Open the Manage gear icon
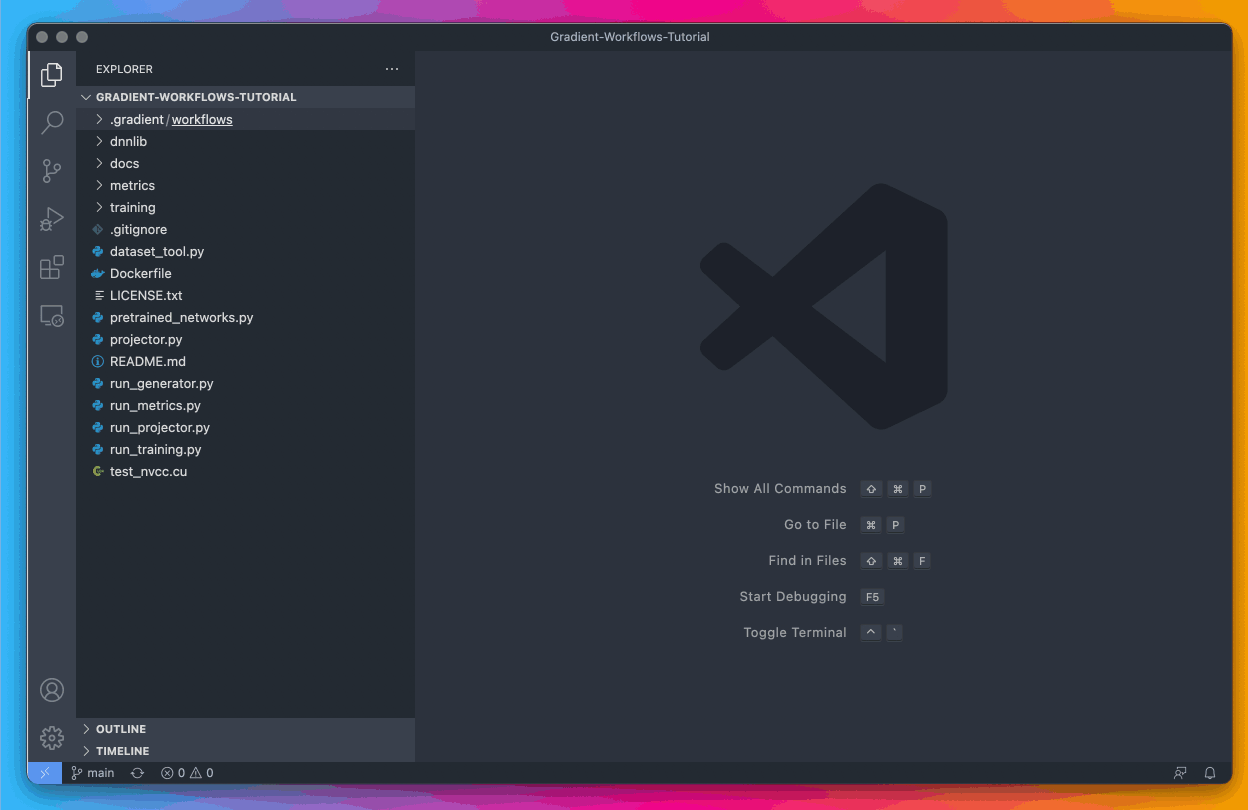This screenshot has width=1248, height=810. [52, 738]
